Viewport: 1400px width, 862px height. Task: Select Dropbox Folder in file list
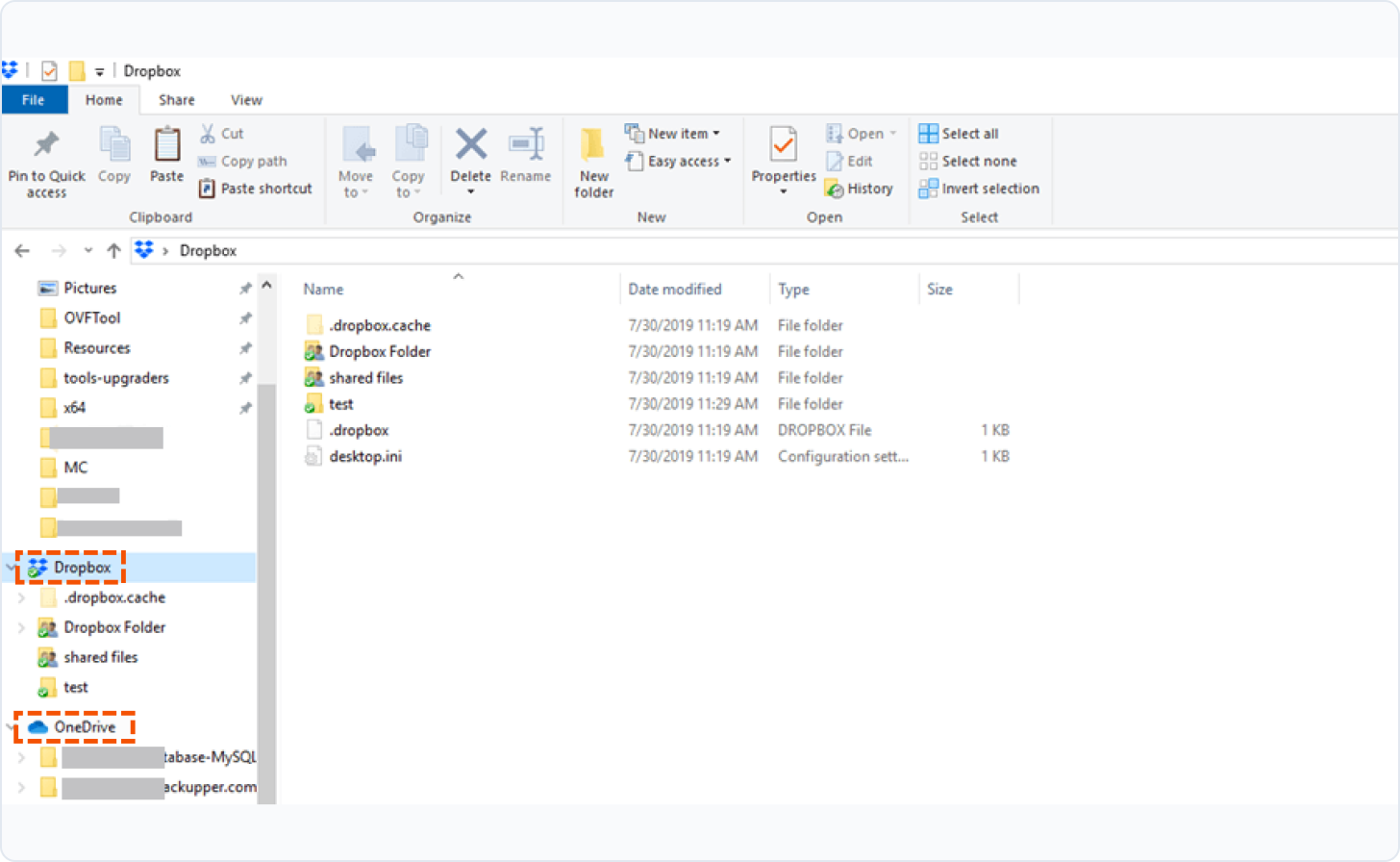tap(380, 351)
